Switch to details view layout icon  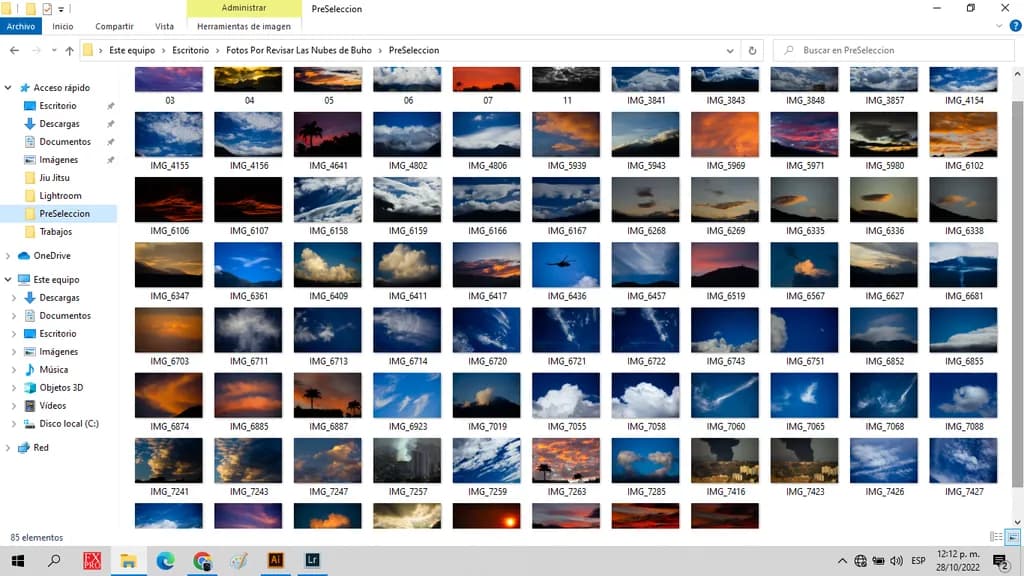(996, 537)
